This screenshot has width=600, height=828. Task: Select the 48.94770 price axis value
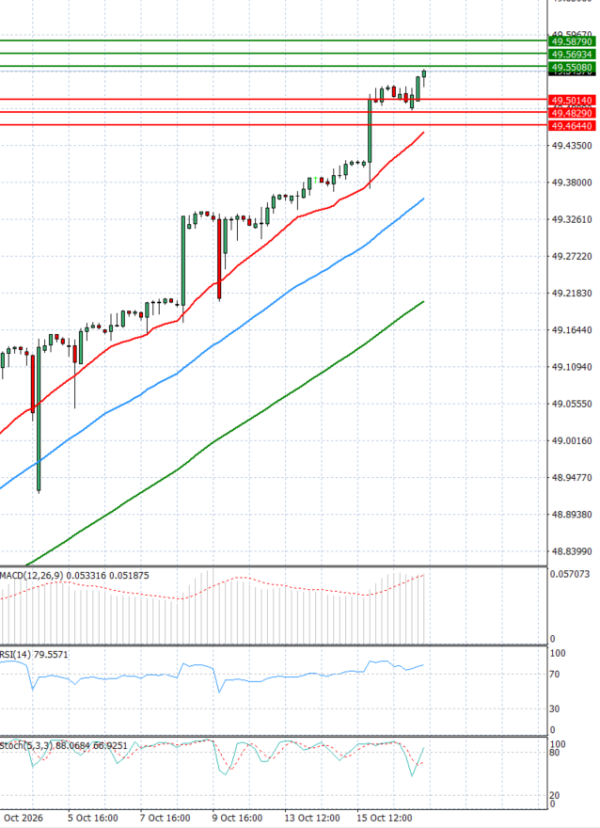point(571,477)
